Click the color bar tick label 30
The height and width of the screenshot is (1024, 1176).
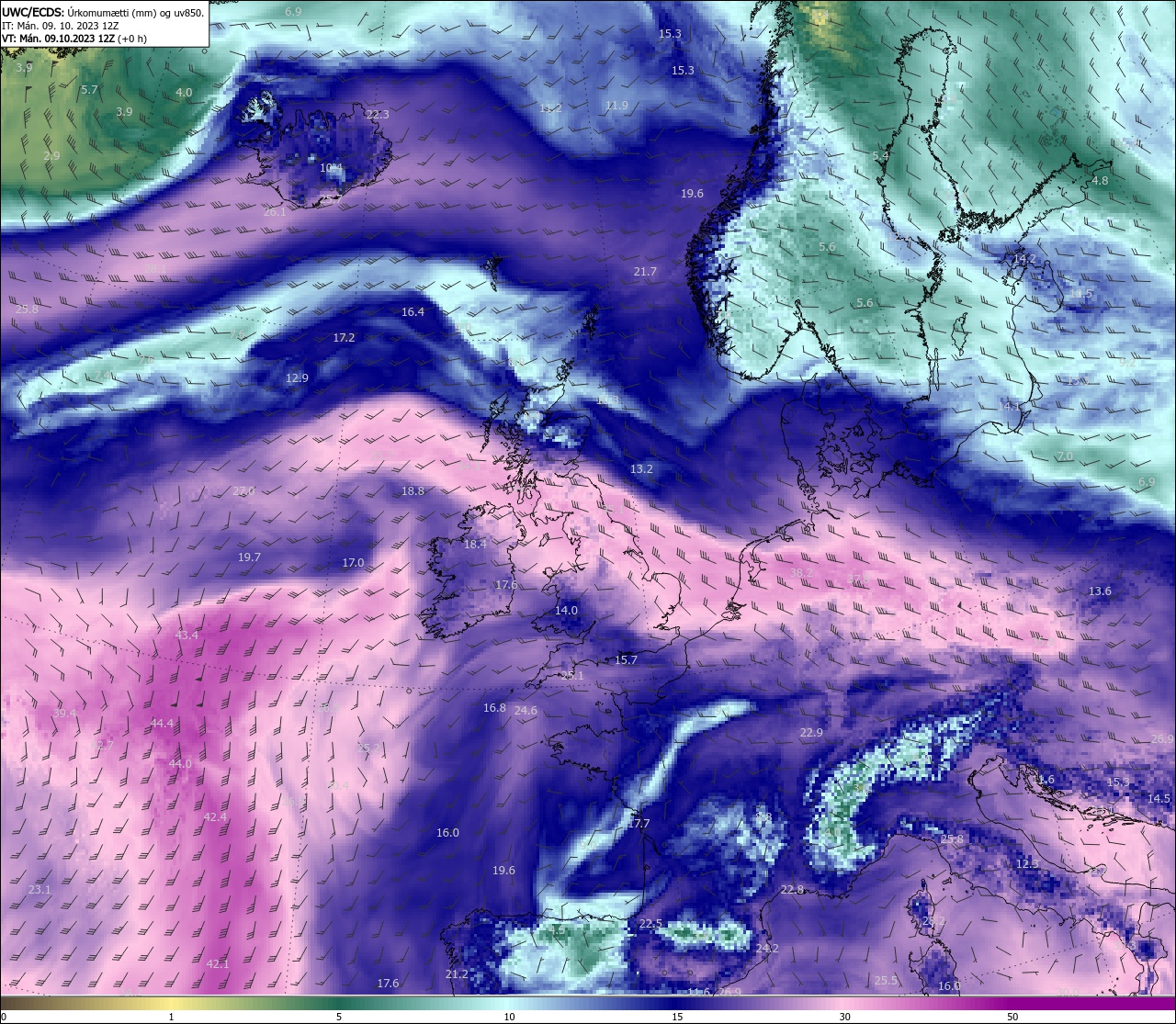tap(844, 1017)
